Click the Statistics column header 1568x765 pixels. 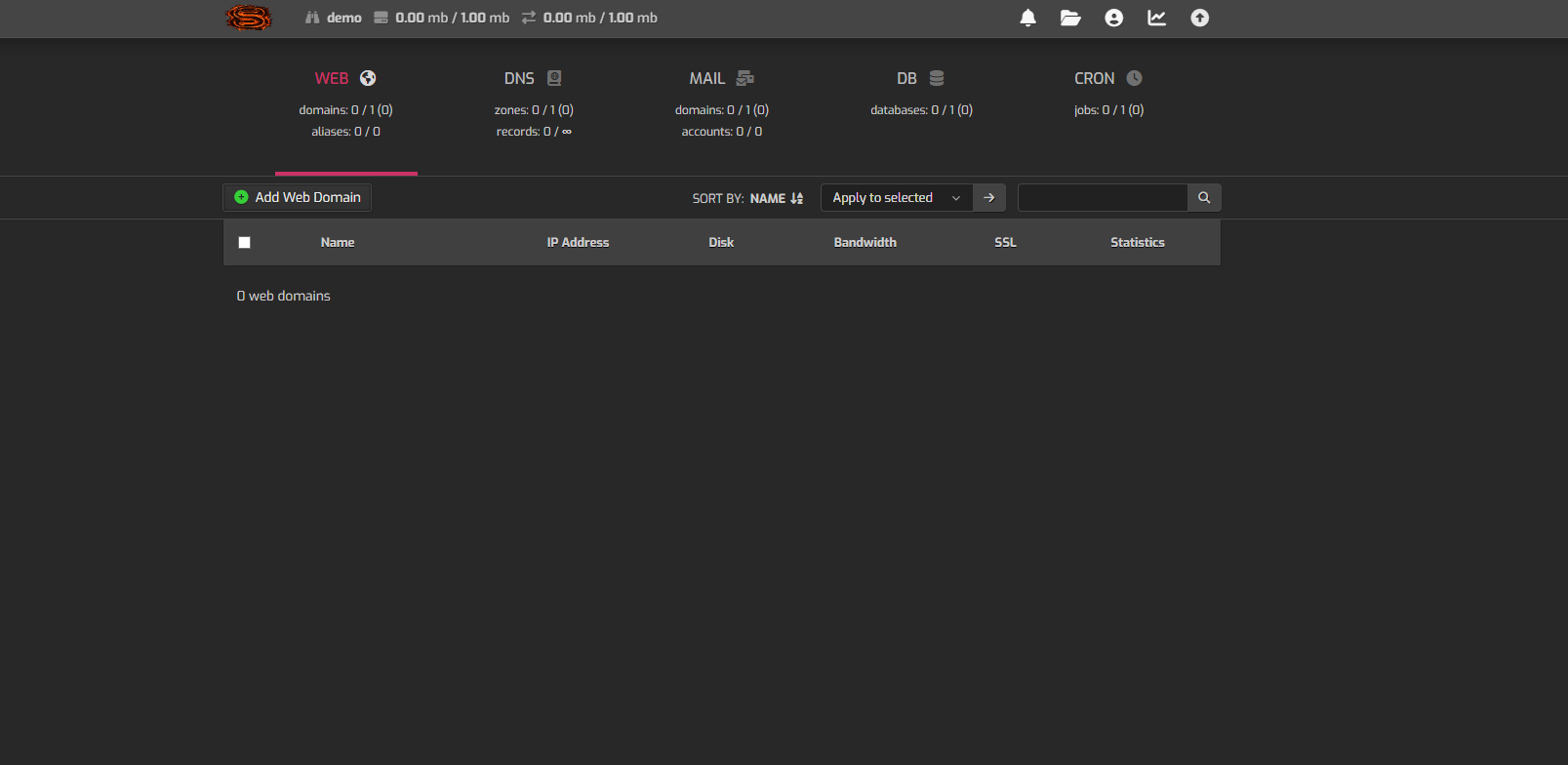click(x=1138, y=243)
